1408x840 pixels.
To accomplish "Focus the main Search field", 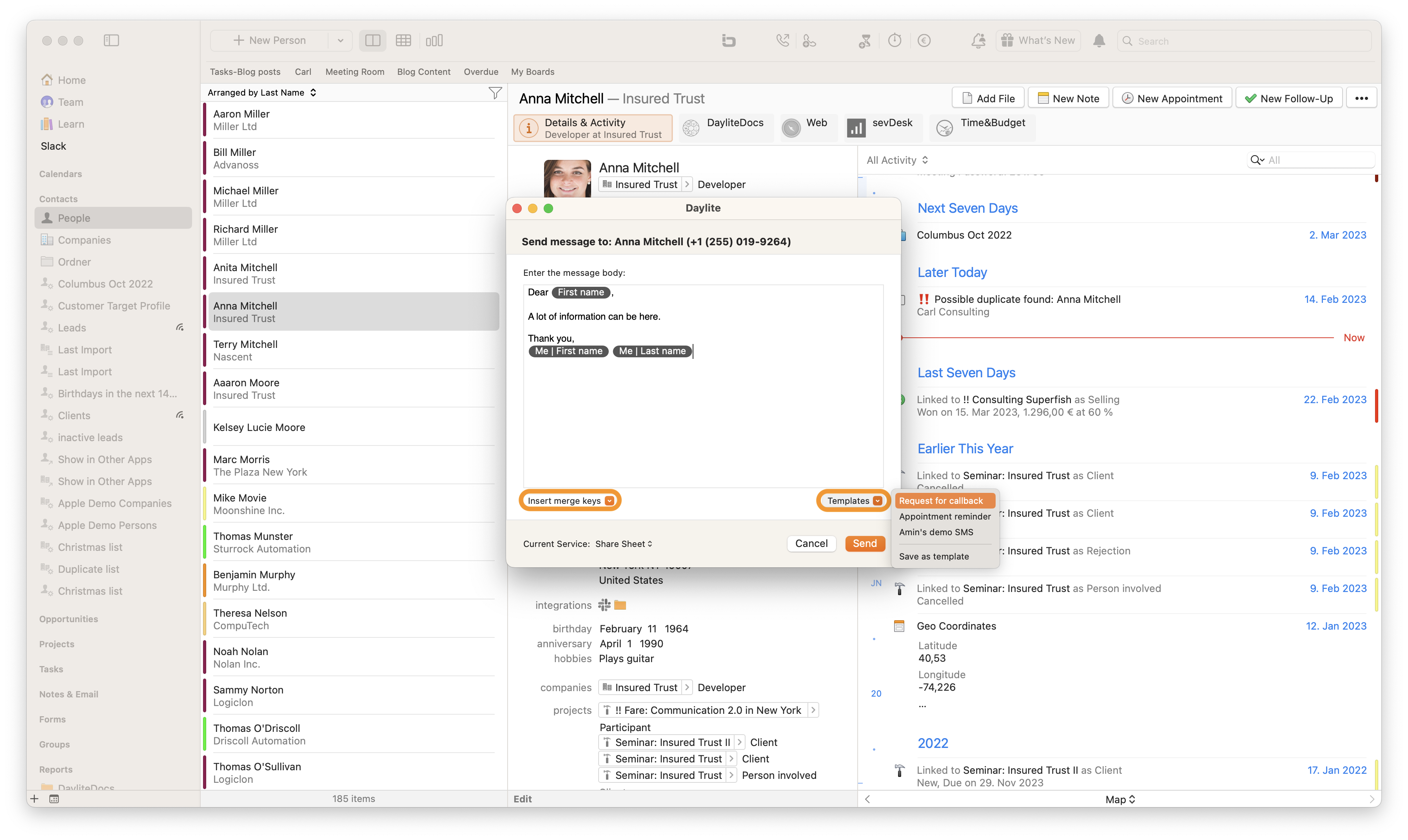I will click(1244, 41).
